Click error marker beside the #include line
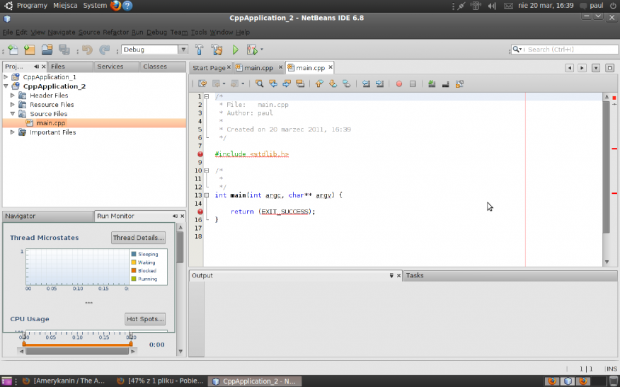This screenshot has height=387, width=620. (200, 154)
